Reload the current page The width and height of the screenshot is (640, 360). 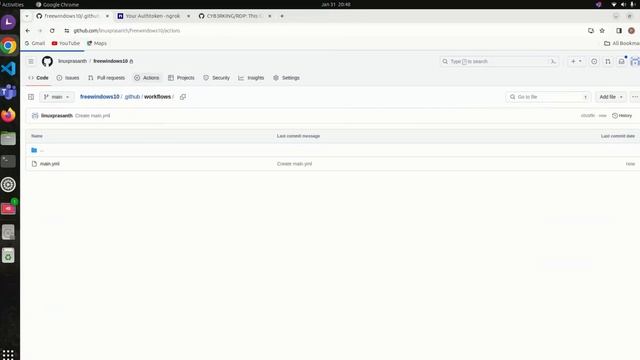tap(52, 31)
